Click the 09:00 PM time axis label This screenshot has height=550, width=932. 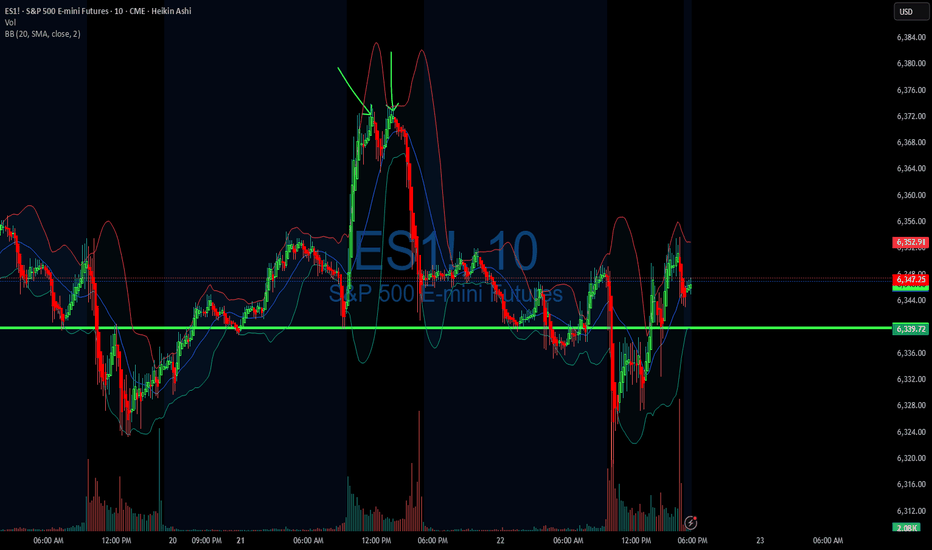click(206, 540)
